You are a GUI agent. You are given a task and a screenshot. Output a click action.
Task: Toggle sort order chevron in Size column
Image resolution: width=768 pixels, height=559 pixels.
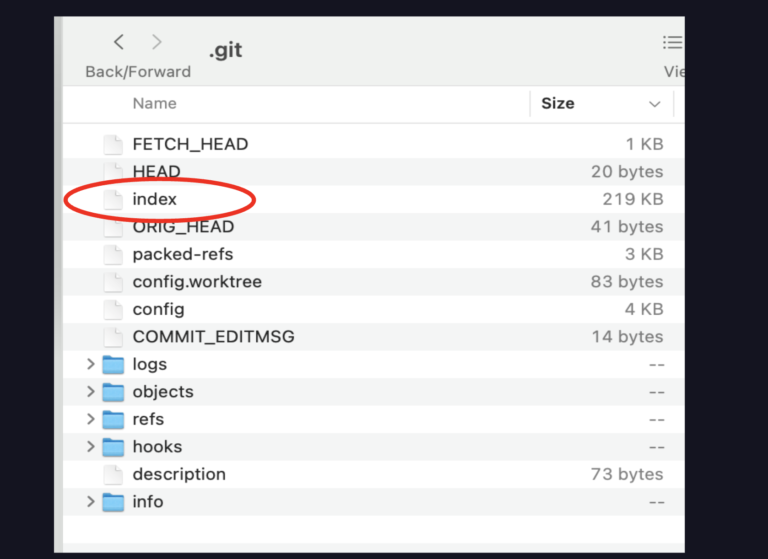[655, 104]
